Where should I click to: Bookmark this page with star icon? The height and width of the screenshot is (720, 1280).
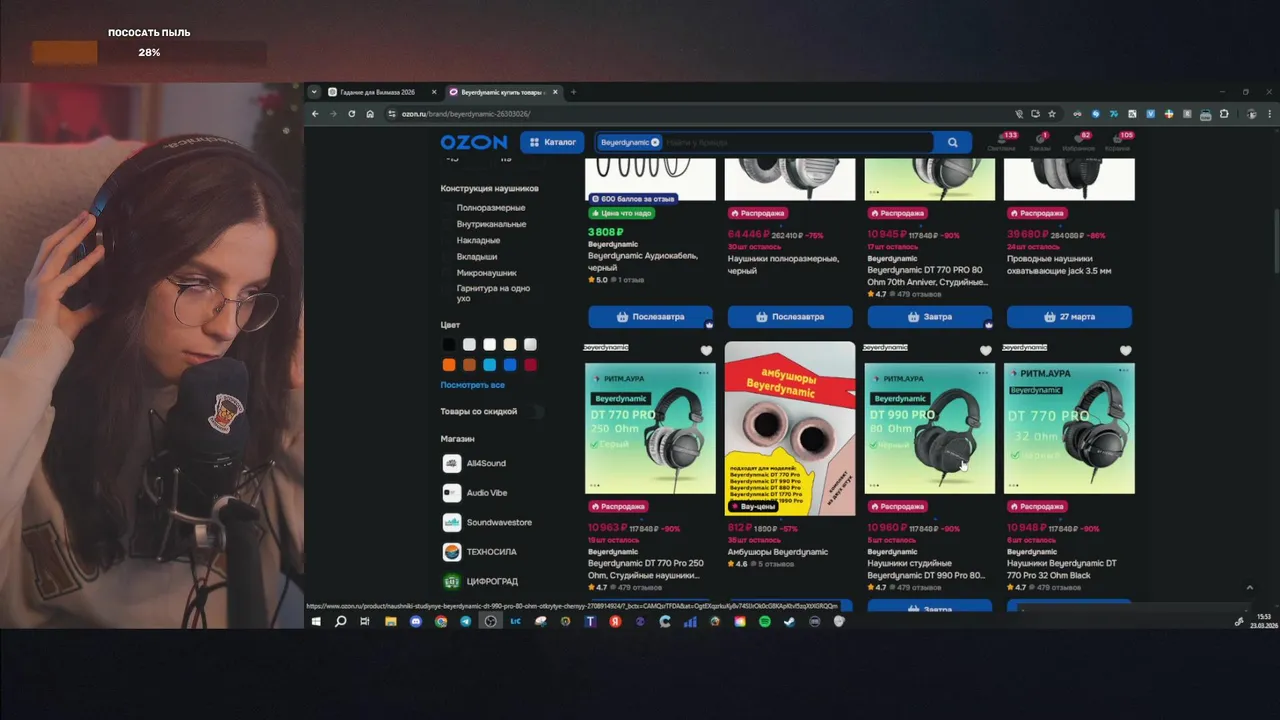pyautogui.click(x=1052, y=114)
